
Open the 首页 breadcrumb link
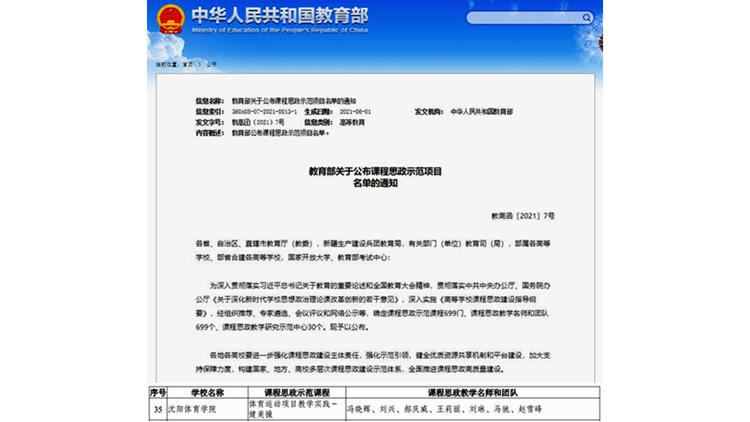pyautogui.click(x=188, y=64)
